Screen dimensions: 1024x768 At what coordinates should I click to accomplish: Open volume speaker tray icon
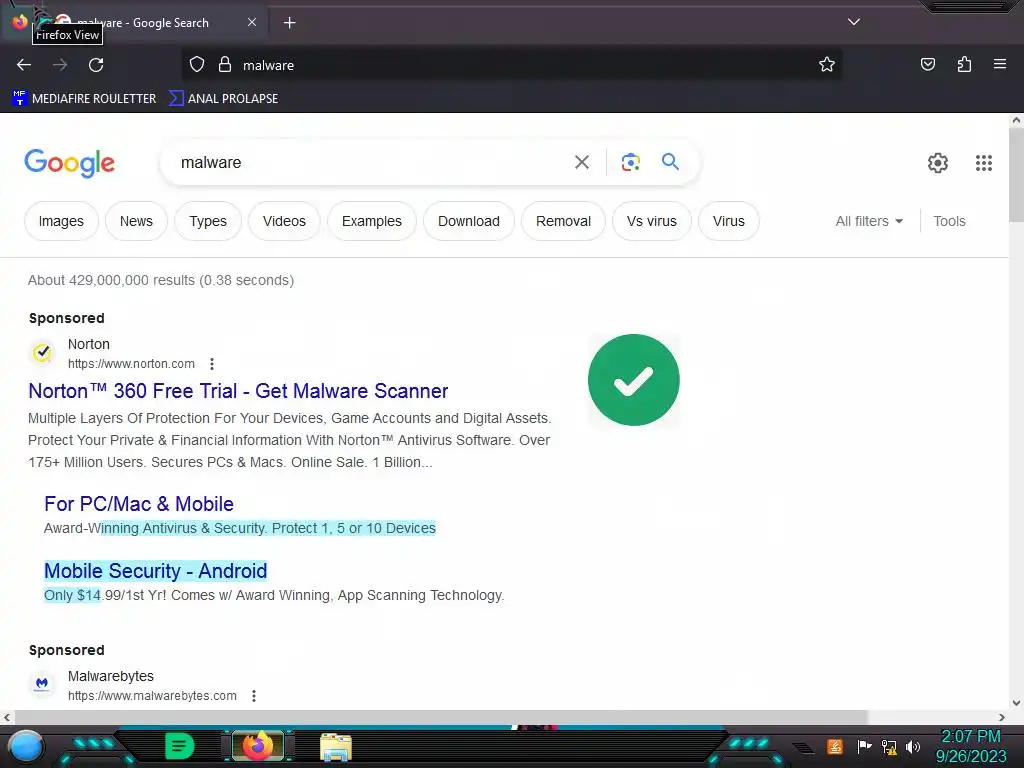click(x=913, y=746)
